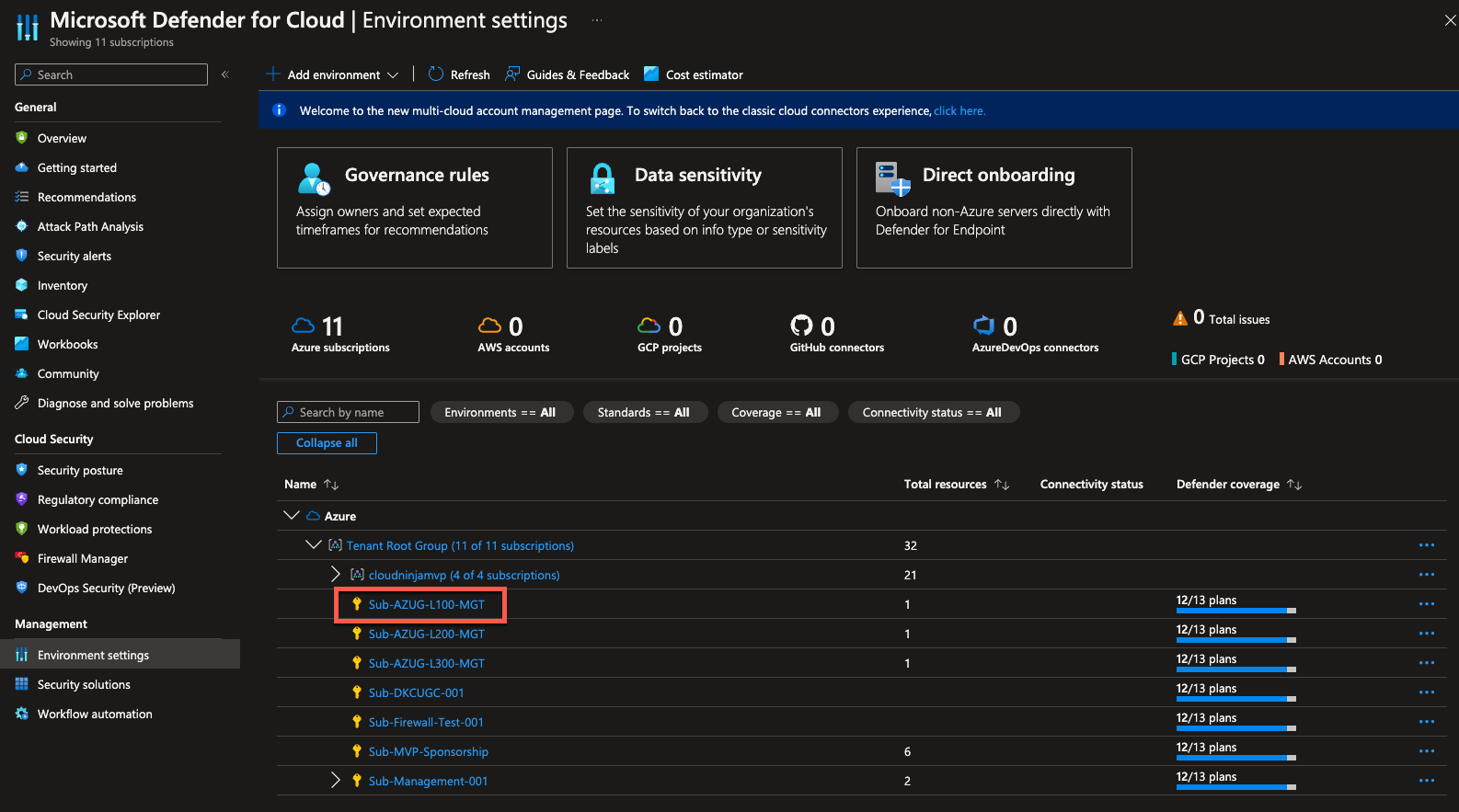Open Getting started in sidebar
1459x812 pixels.
click(x=76, y=167)
